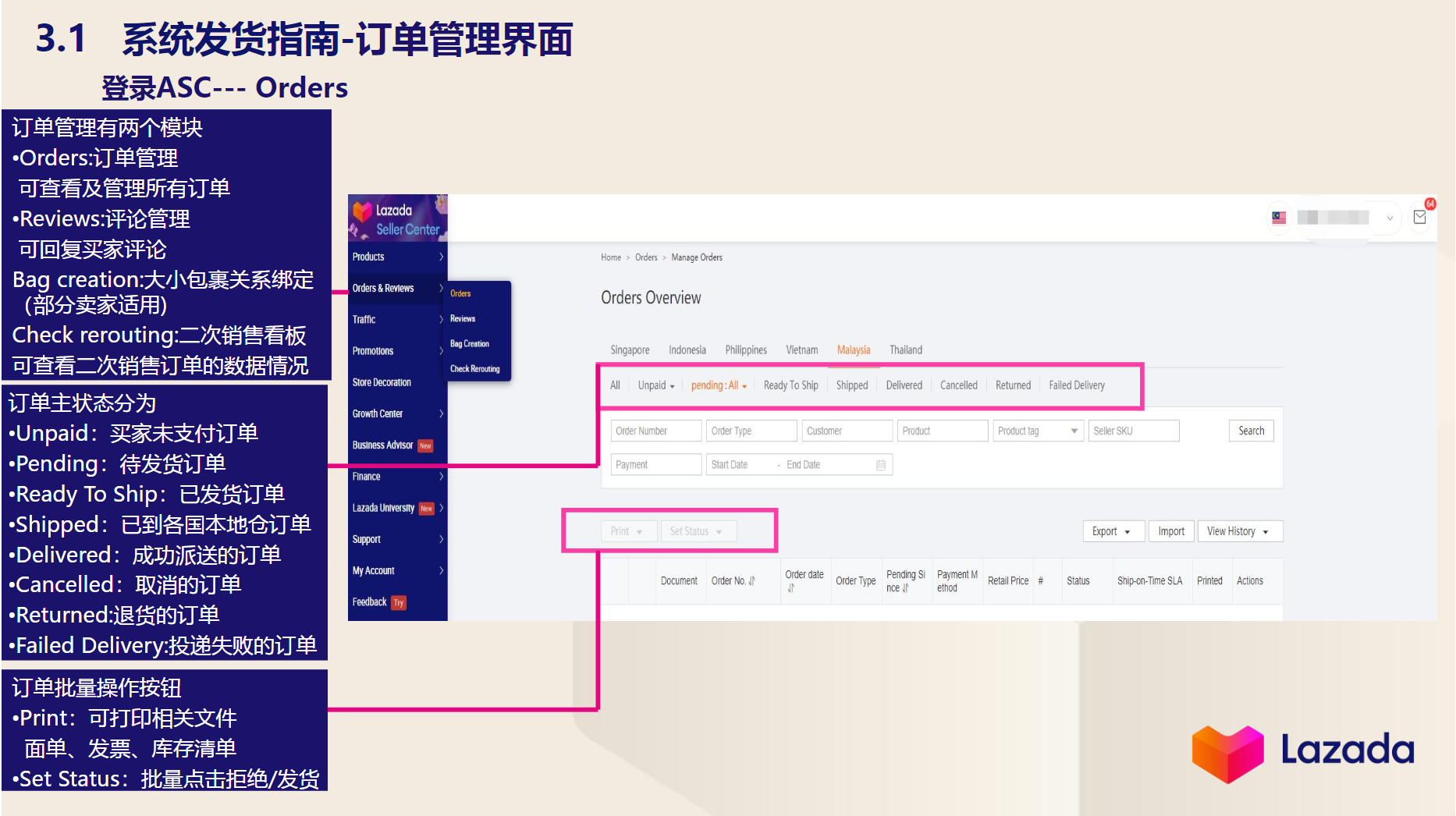Click the Status column header
This screenshot has height=816, width=1456.
[x=1078, y=581]
